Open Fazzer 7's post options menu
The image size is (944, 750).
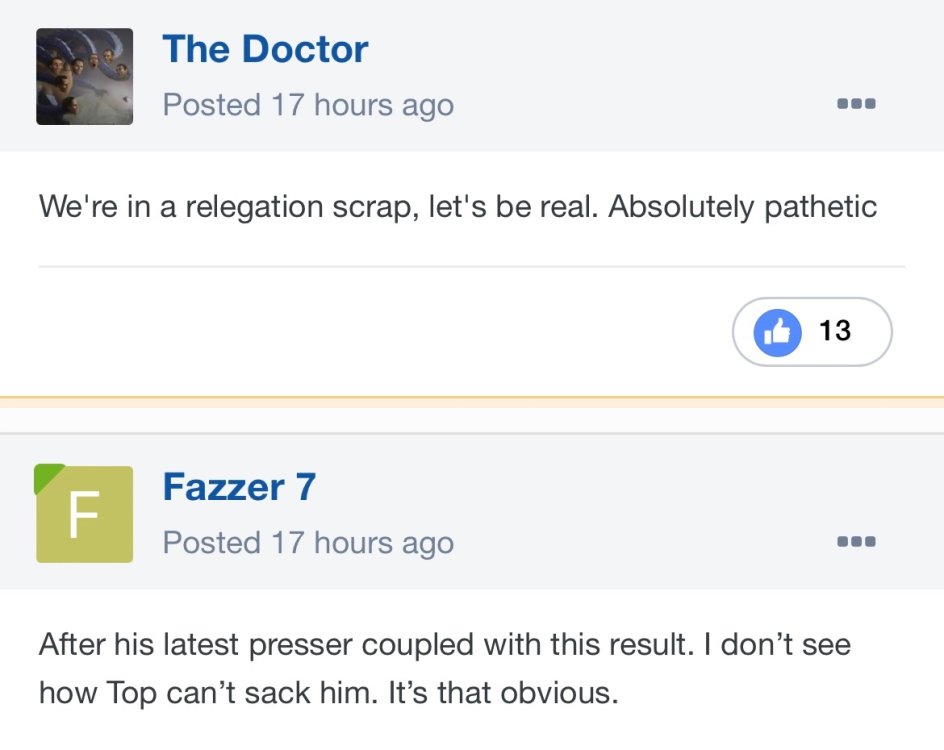[x=857, y=542]
